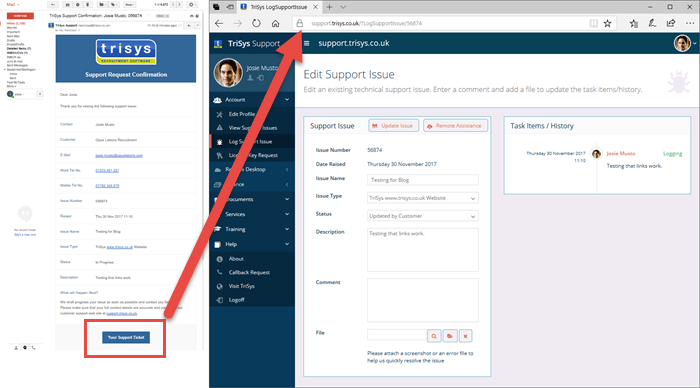Viewport: 700px width, 388px height.
Task: Open Callback Request in sidebar
Action: pos(249,272)
